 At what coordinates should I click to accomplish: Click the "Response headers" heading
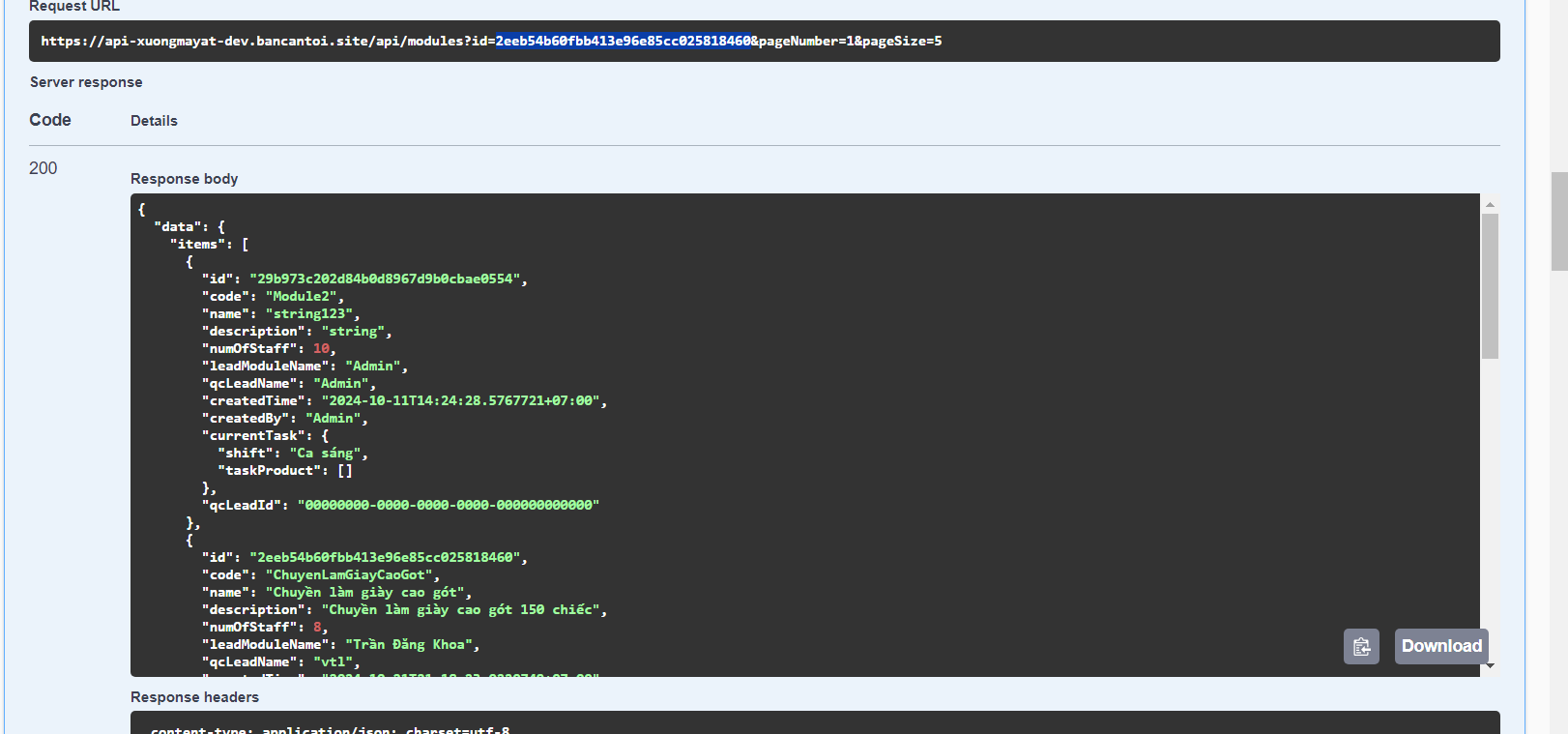click(194, 697)
